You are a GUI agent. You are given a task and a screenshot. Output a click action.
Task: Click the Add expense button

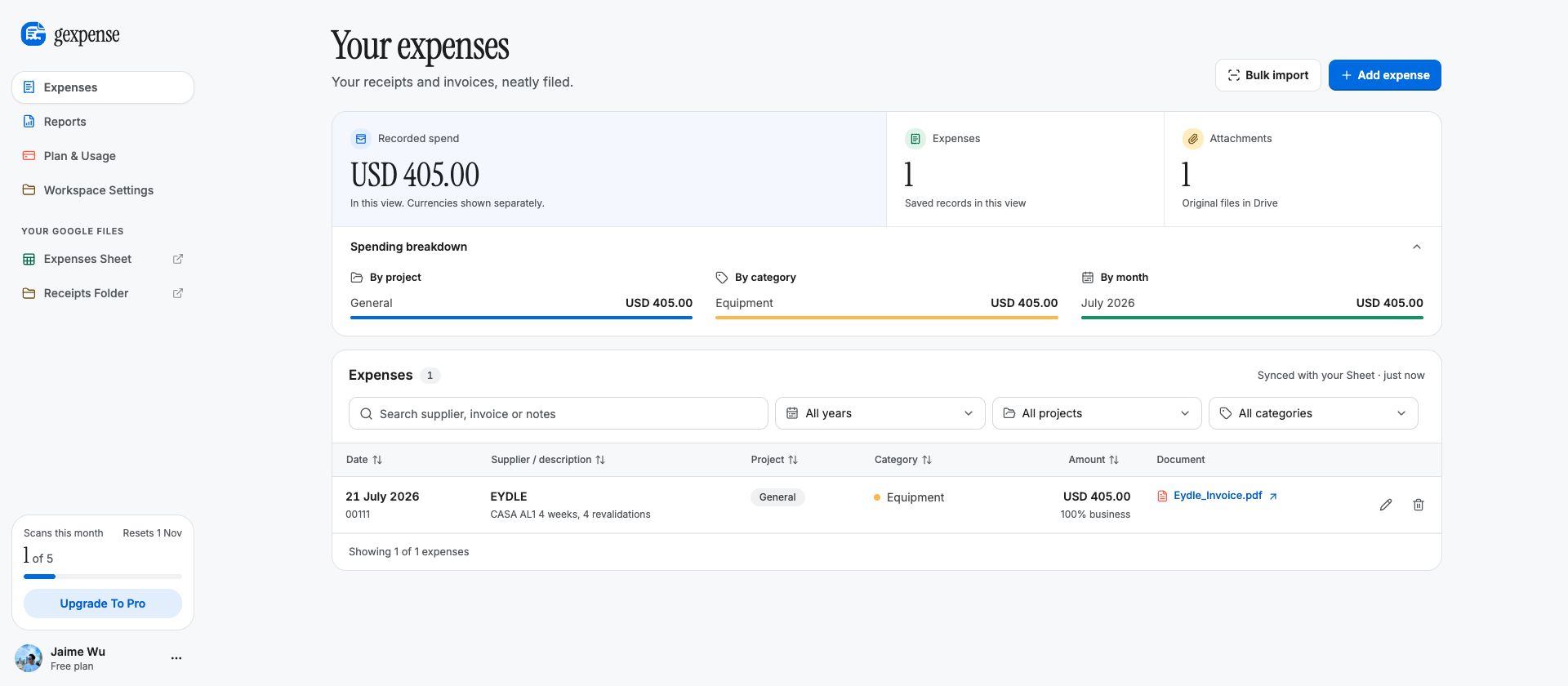point(1385,75)
